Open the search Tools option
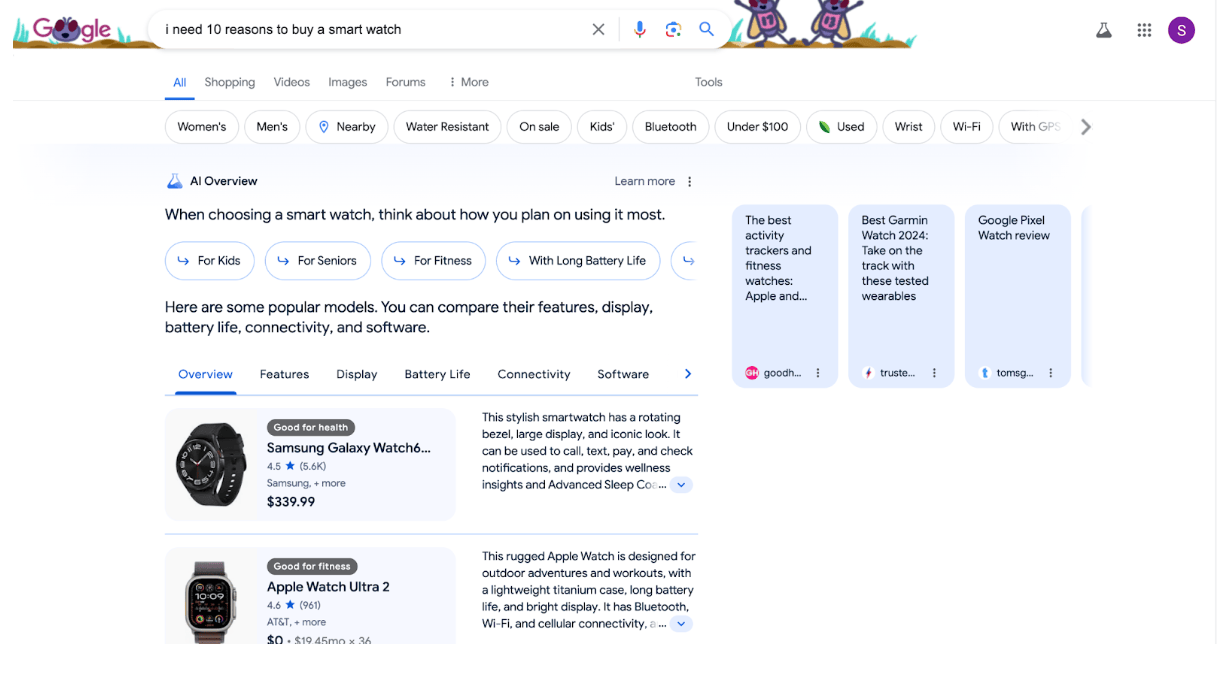 click(x=709, y=82)
